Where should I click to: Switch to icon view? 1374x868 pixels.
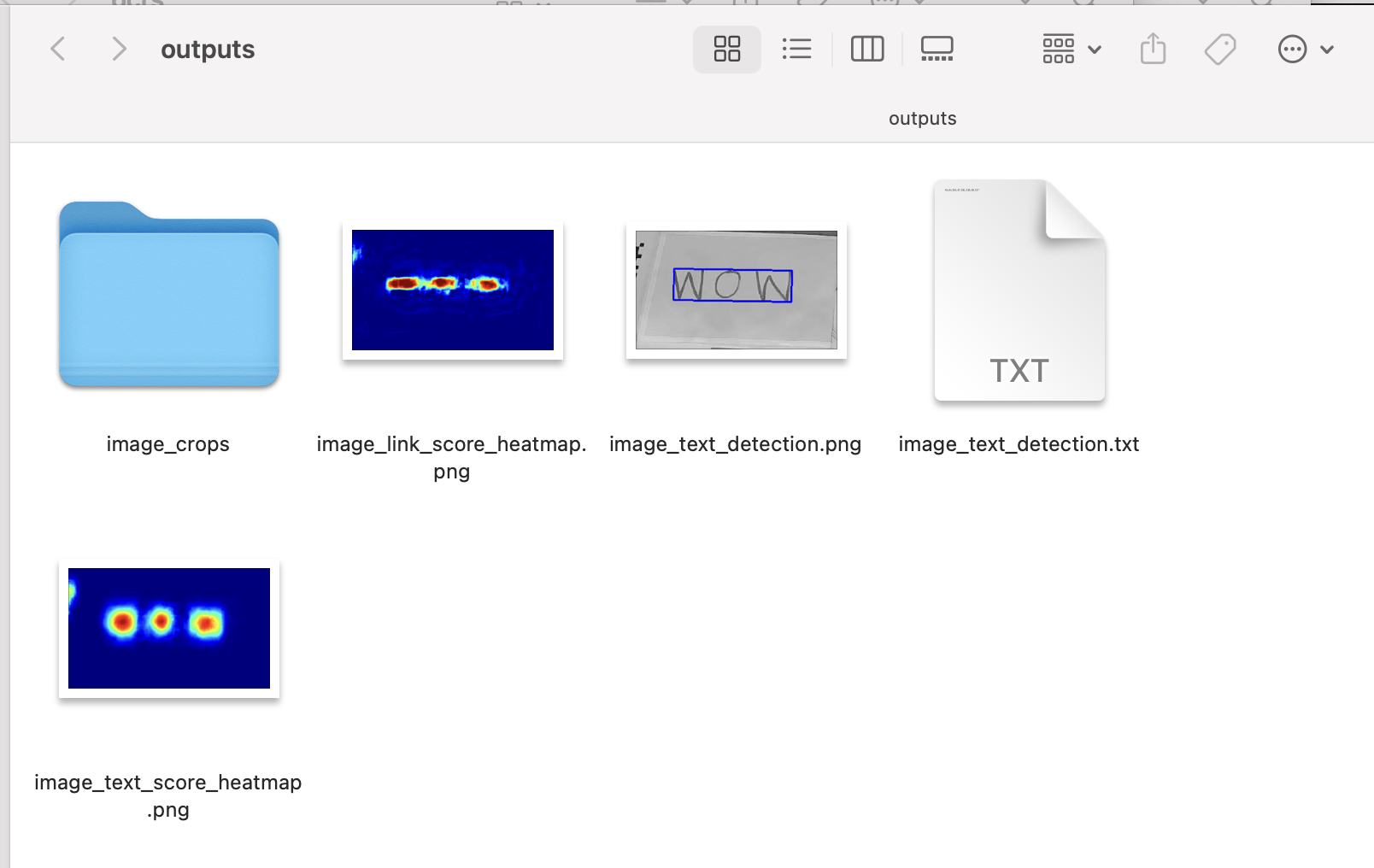pyautogui.click(x=726, y=50)
